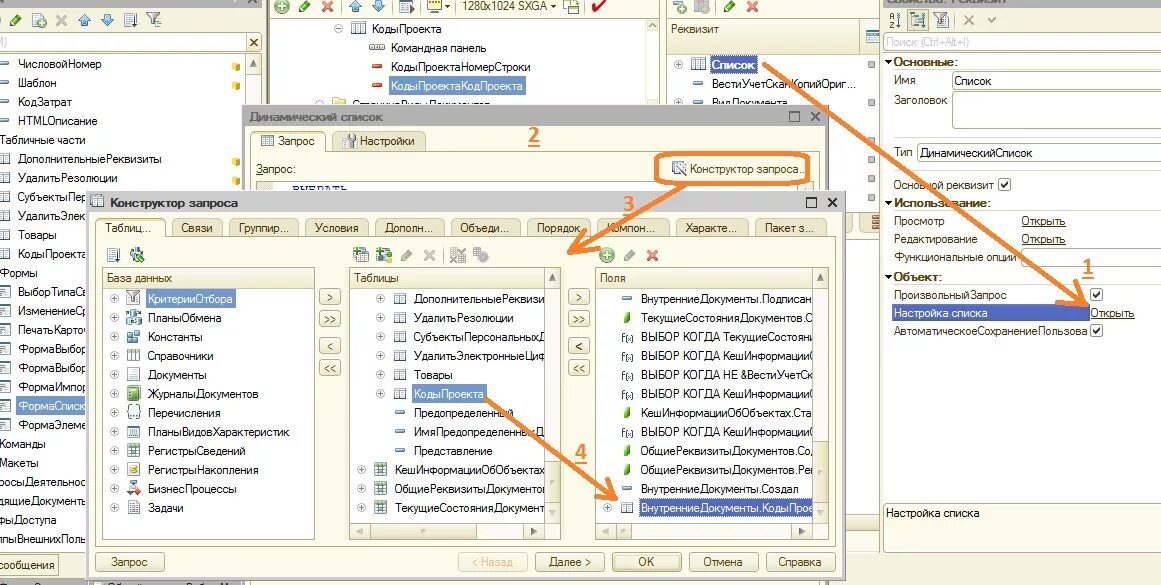This screenshot has width=1161, height=585.
Task: Click the blue move-down arrow in the form elements toolbar
Action: (378, 7)
